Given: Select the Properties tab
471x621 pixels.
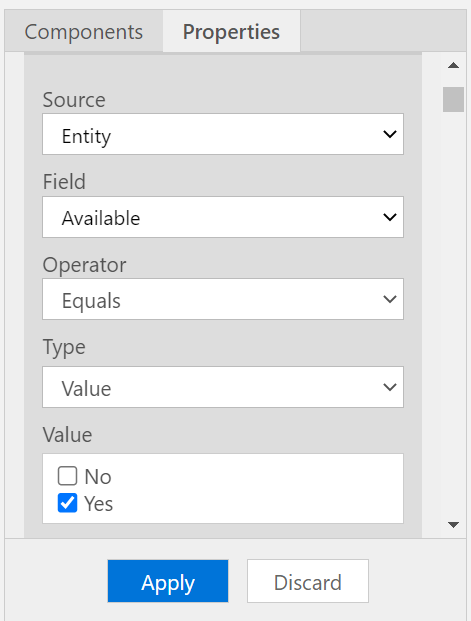Looking at the screenshot, I should click(231, 31).
